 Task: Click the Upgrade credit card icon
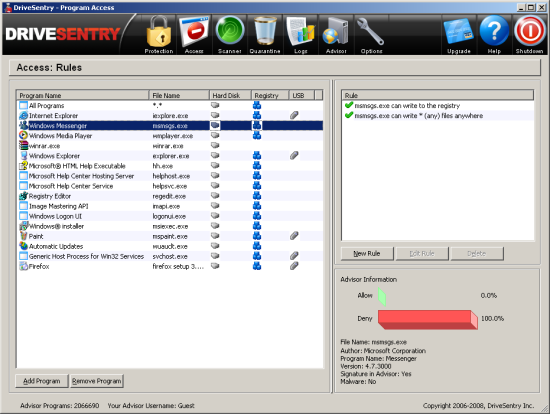[x=458, y=34]
